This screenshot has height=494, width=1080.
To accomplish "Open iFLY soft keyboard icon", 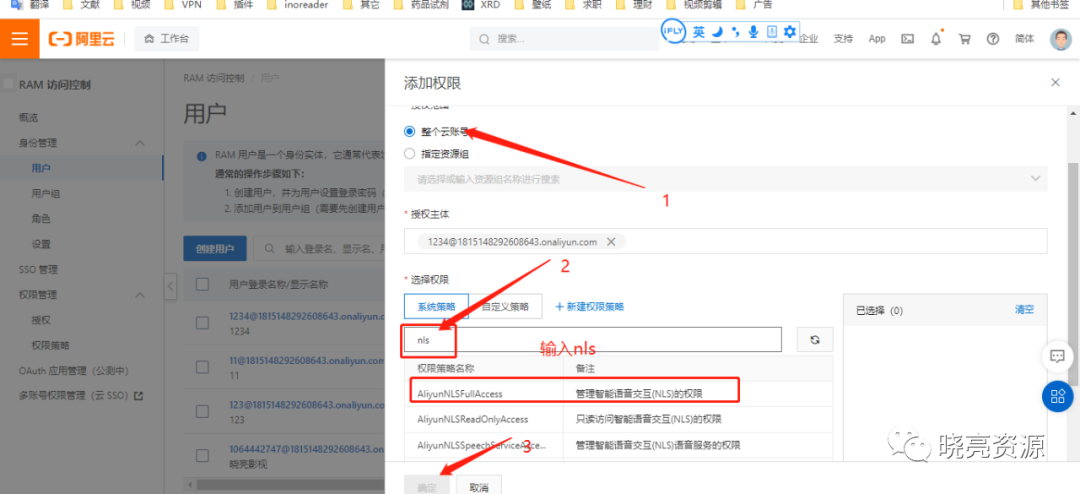I will [771, 32].
